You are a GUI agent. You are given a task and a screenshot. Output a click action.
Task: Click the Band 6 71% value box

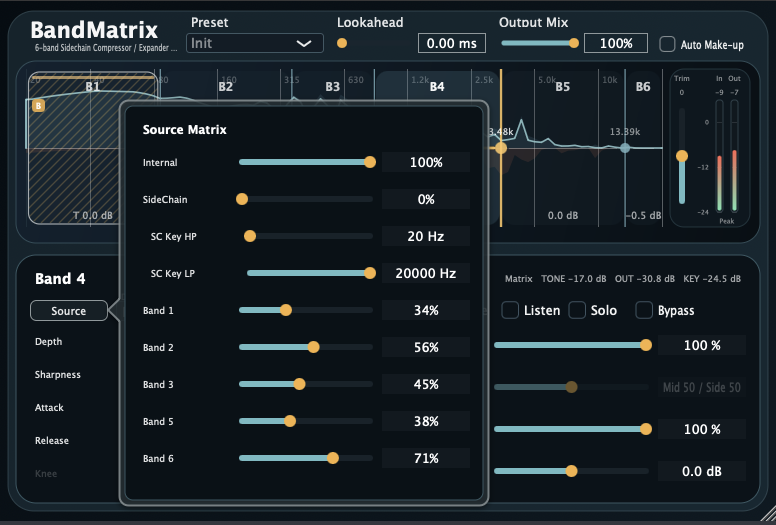[426, 458]
